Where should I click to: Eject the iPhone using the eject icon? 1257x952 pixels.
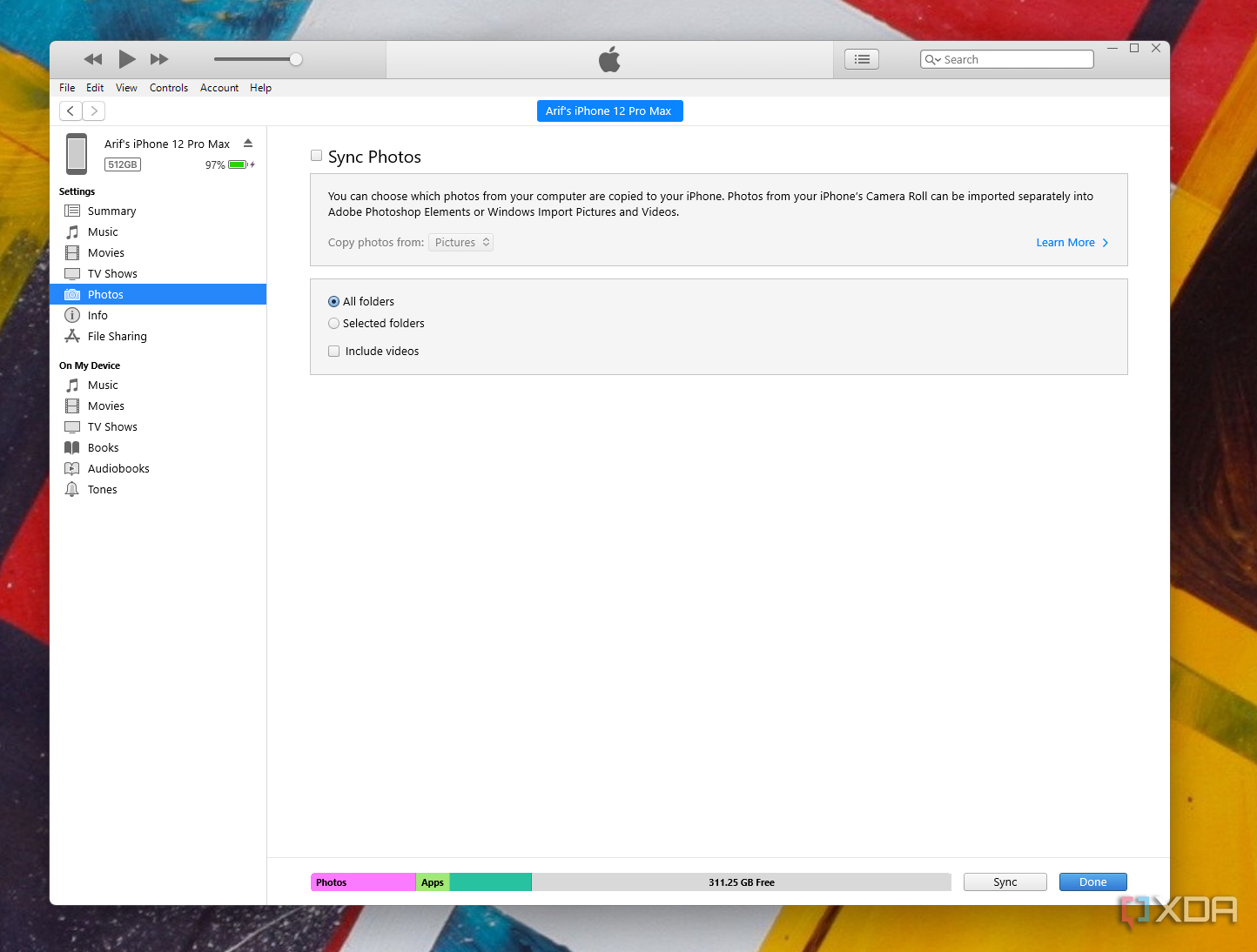pos(248,144)
